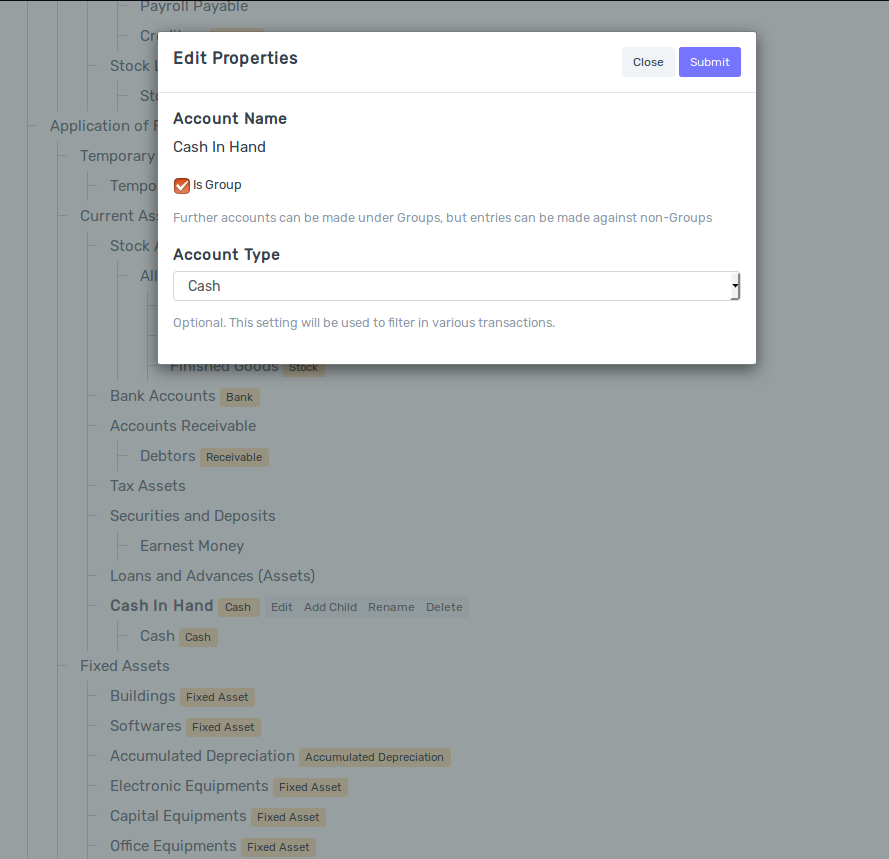Select Securities and Deposits account

[x=192, y=516]
